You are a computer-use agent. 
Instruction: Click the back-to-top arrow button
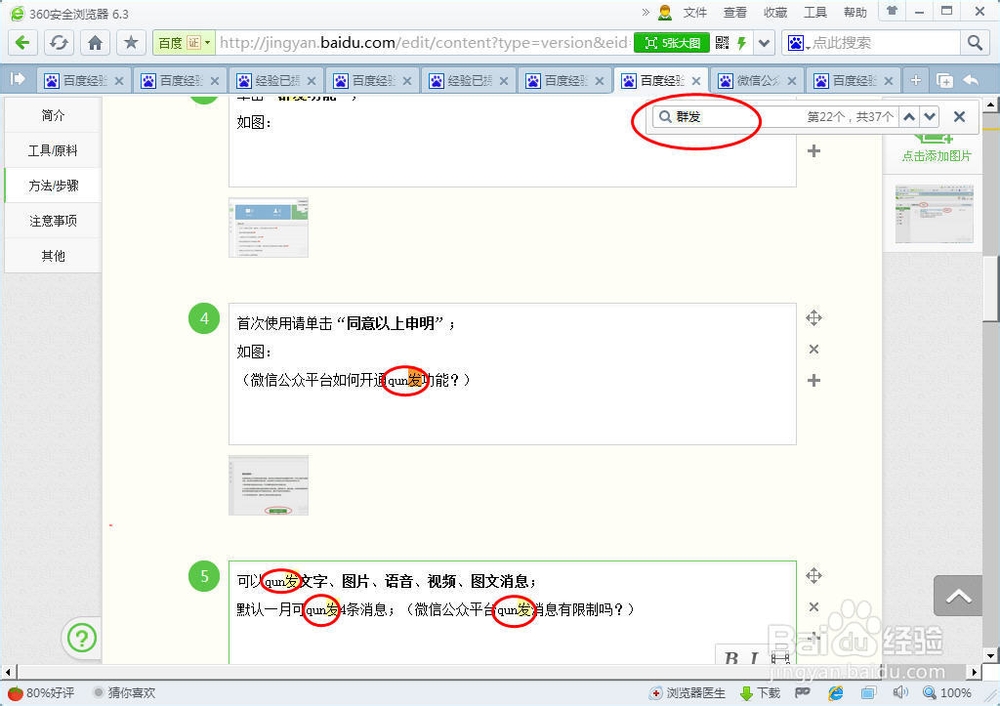click(x=958, y=596)
